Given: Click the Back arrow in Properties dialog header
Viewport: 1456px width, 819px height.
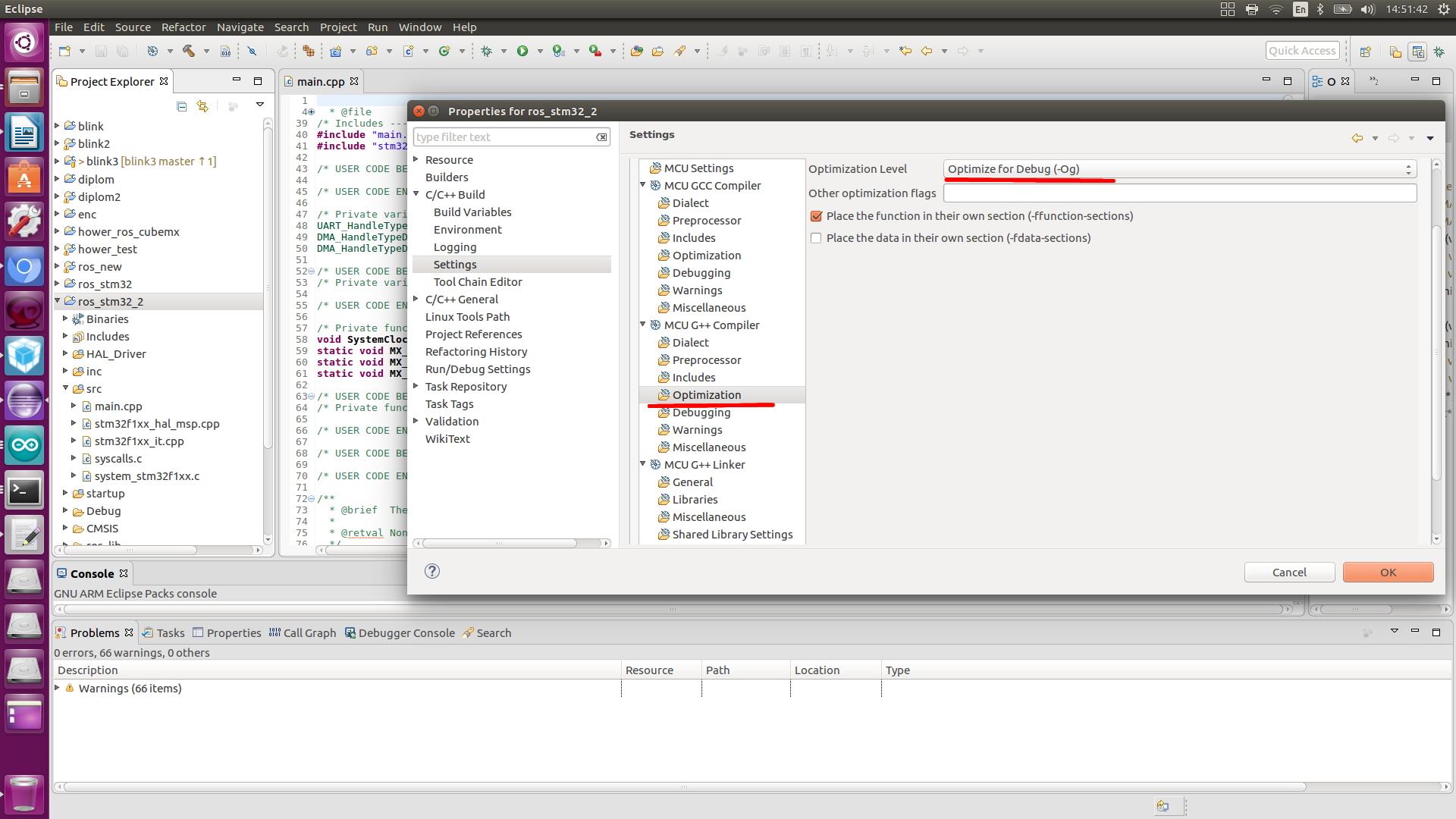Looking at the screenshot, I should (x=1357, y=138).
